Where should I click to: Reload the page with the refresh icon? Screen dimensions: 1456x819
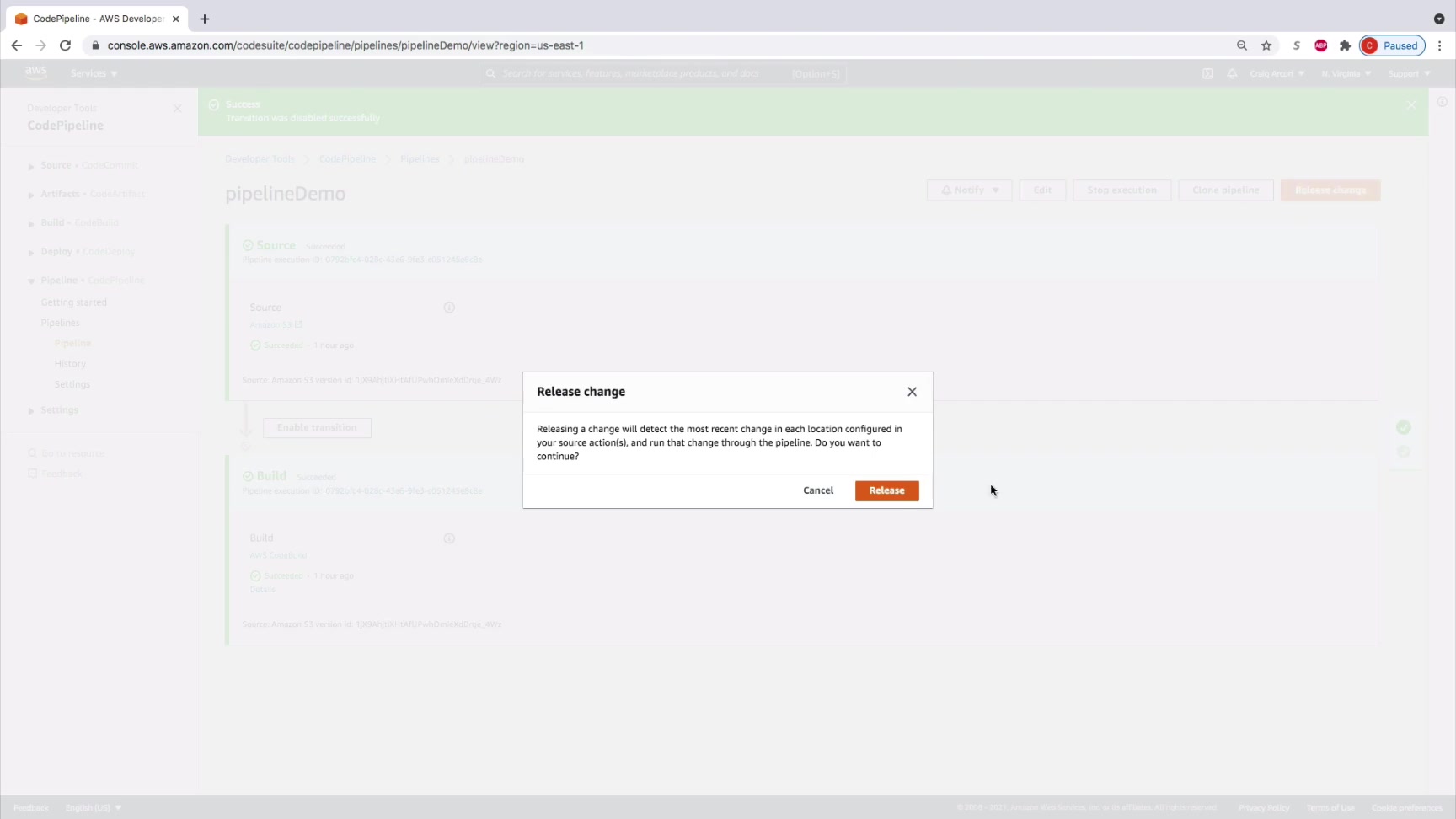click(65, 45)
